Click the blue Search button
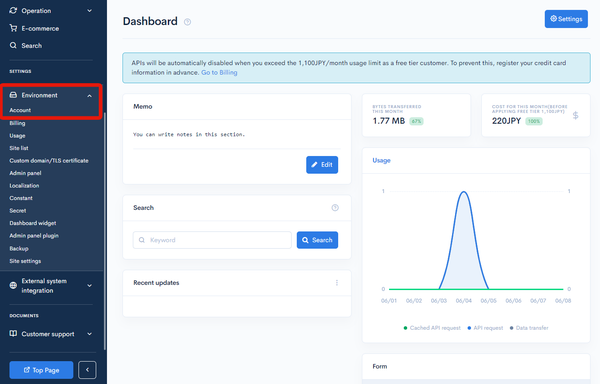 pyautogui.click(x=317, y=240)
